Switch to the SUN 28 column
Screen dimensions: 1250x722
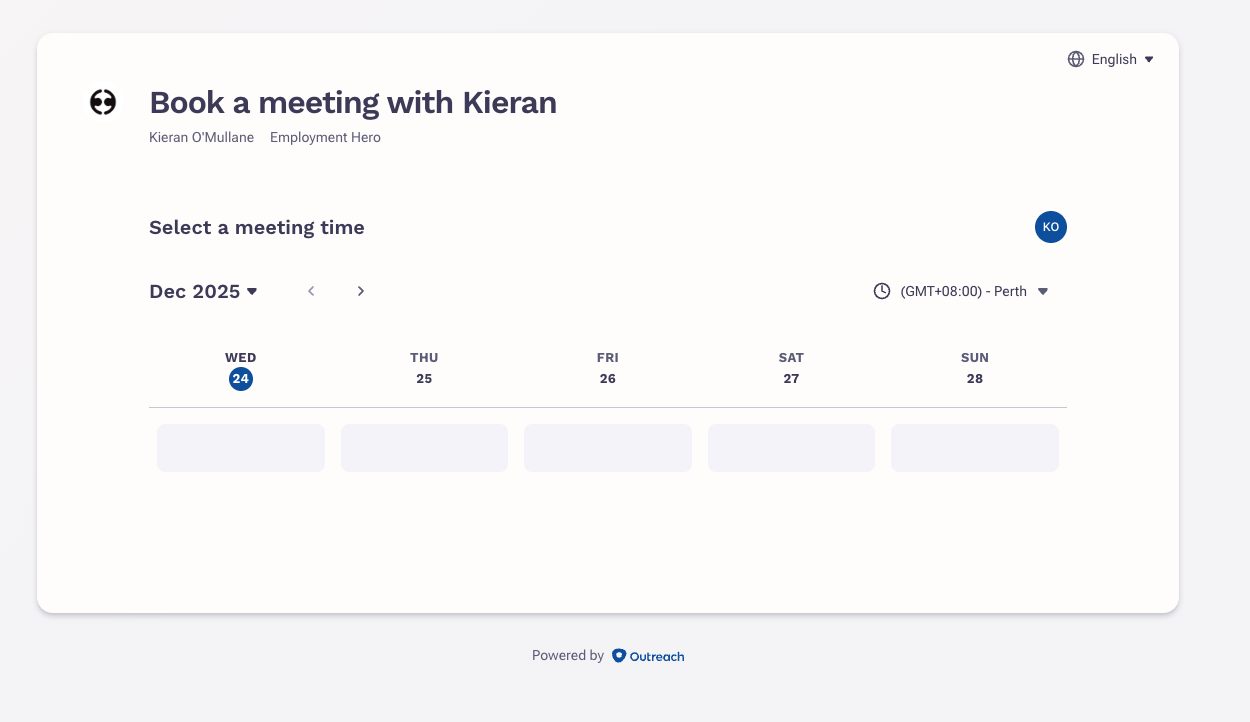click(975, 368)
